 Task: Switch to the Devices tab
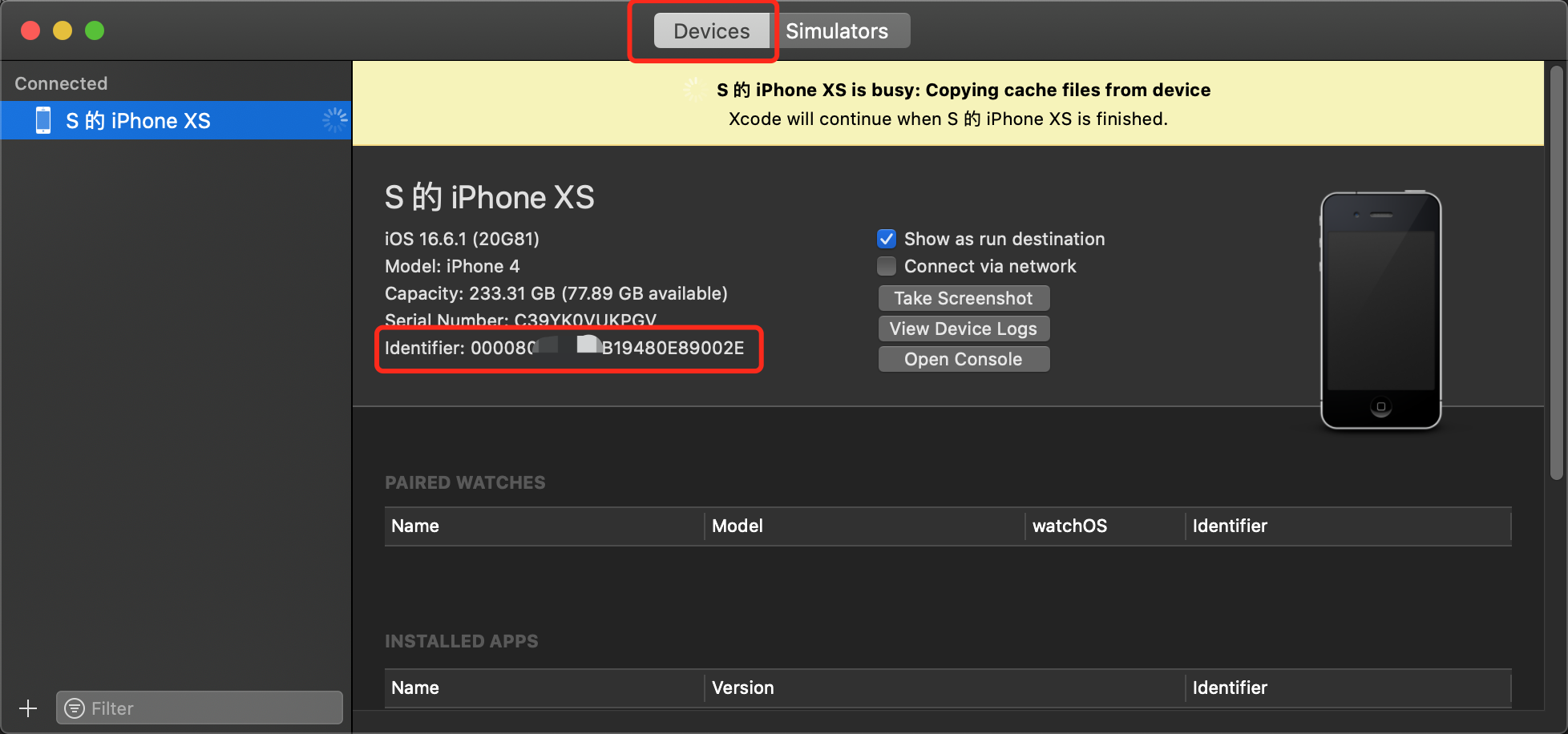pyautogui.click(x=712, y=31)
